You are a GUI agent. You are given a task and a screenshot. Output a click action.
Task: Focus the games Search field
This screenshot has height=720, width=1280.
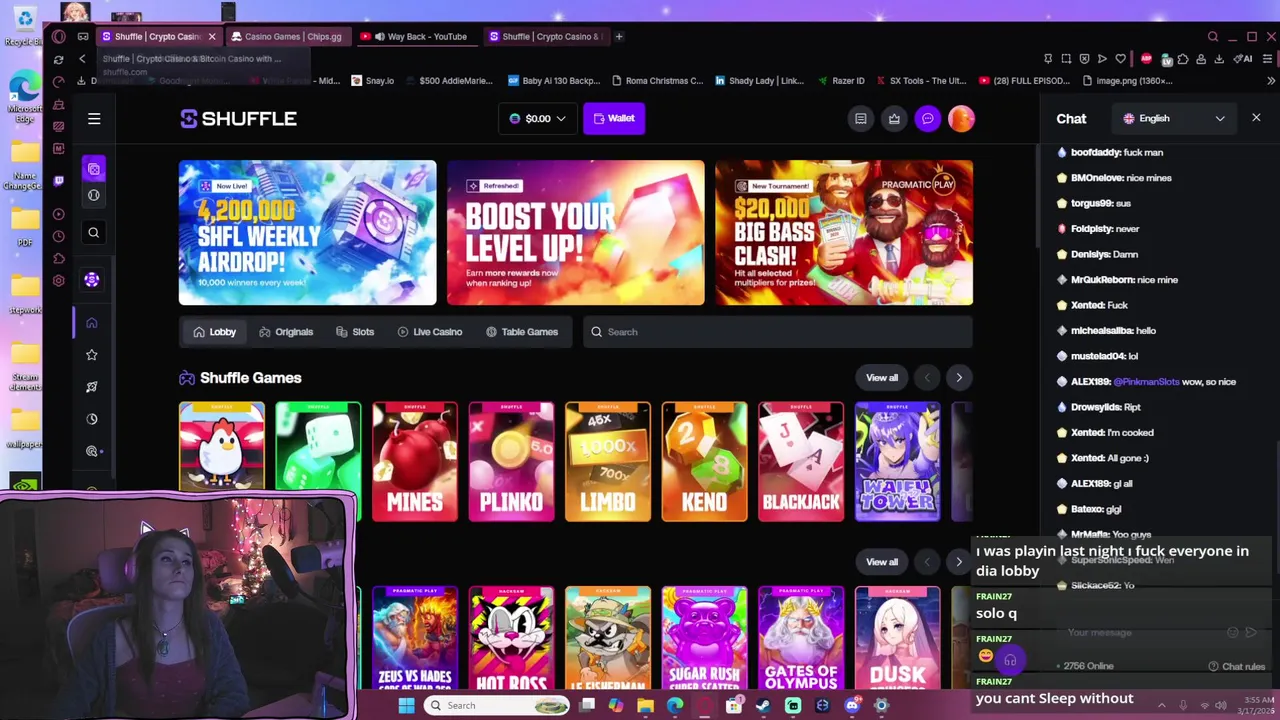tap(778, 332)
